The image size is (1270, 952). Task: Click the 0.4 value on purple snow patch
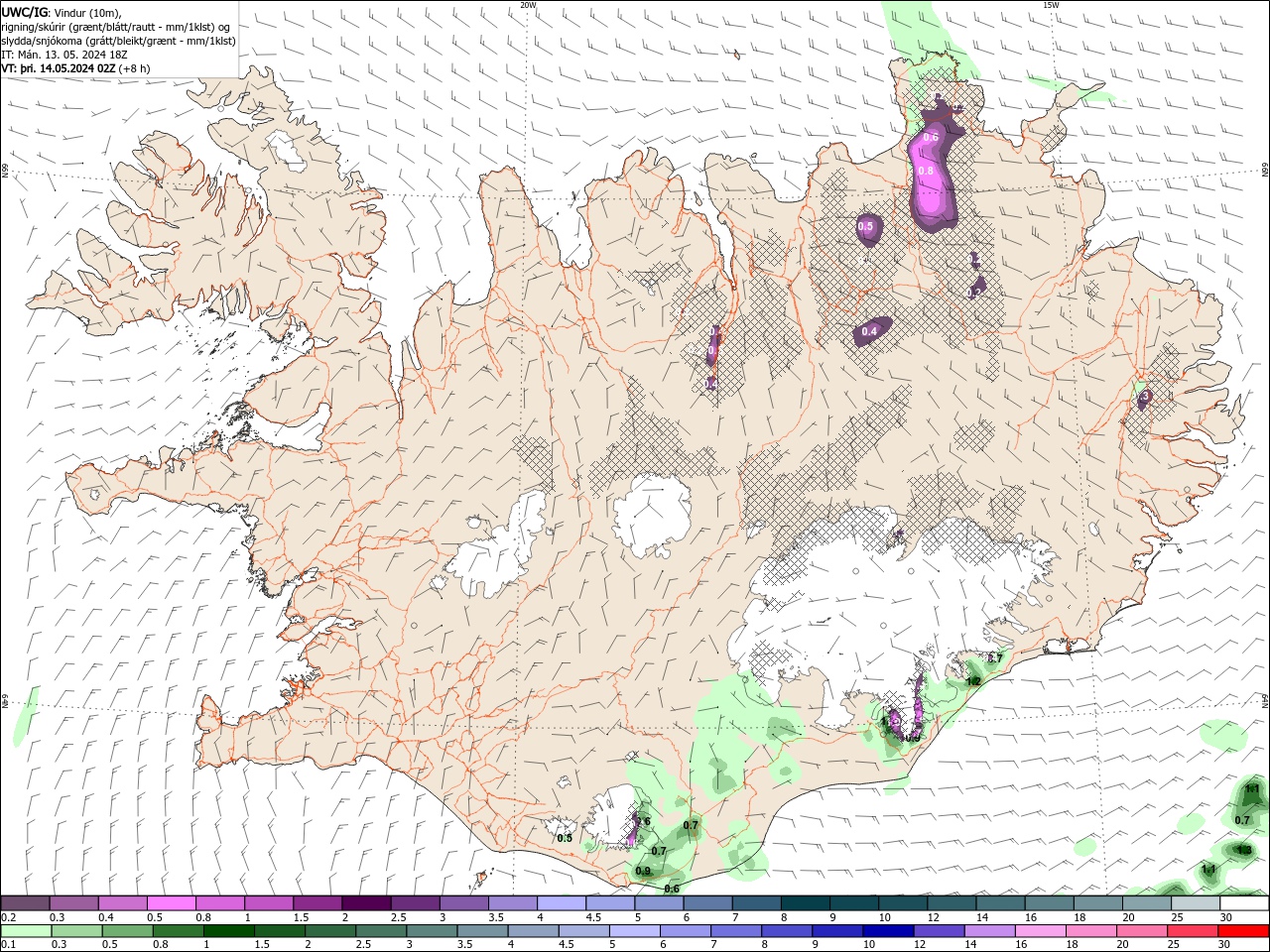click(x=869, y=331)
